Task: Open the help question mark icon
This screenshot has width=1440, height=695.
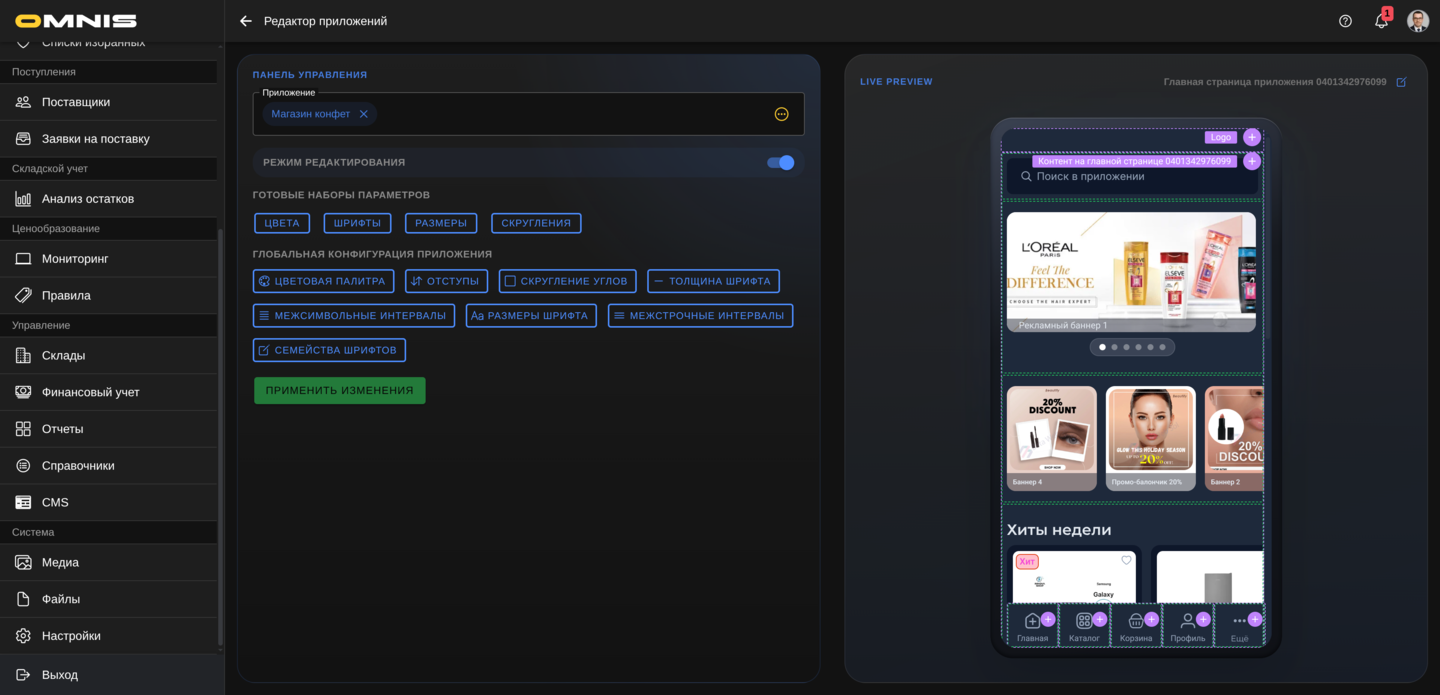Action: (1345, 21)
